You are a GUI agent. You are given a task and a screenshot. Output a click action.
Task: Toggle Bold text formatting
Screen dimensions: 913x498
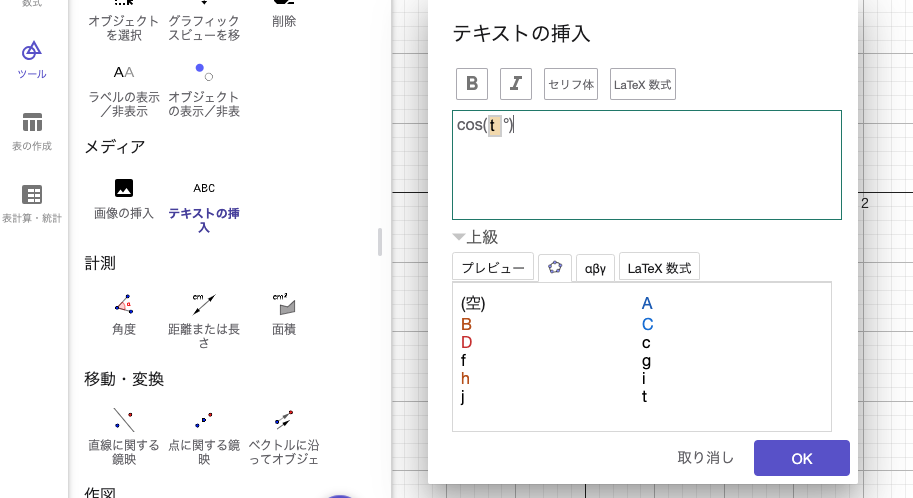click(x=471, y=84)
